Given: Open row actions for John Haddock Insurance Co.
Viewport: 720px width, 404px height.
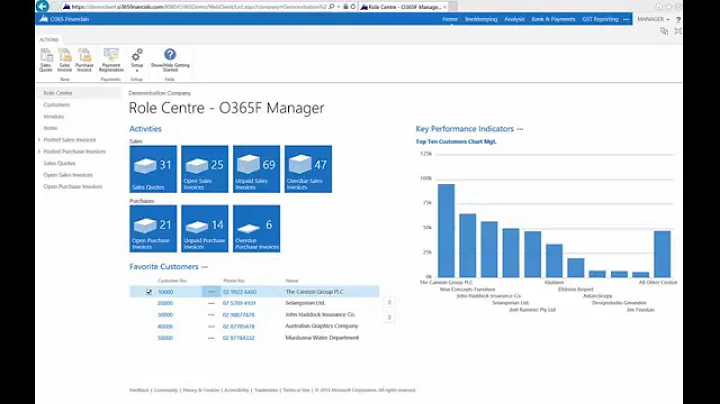Looking at the screenshot, I should 211,315.
